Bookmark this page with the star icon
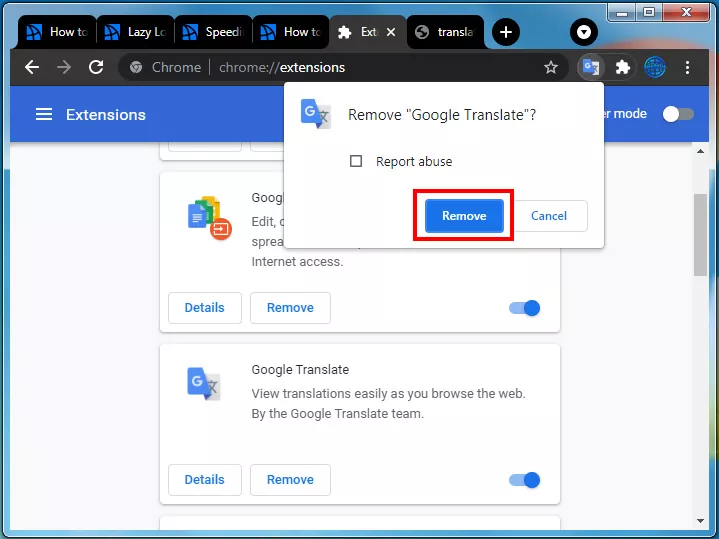This screenshot has width=719, height=539. (551, 67)
